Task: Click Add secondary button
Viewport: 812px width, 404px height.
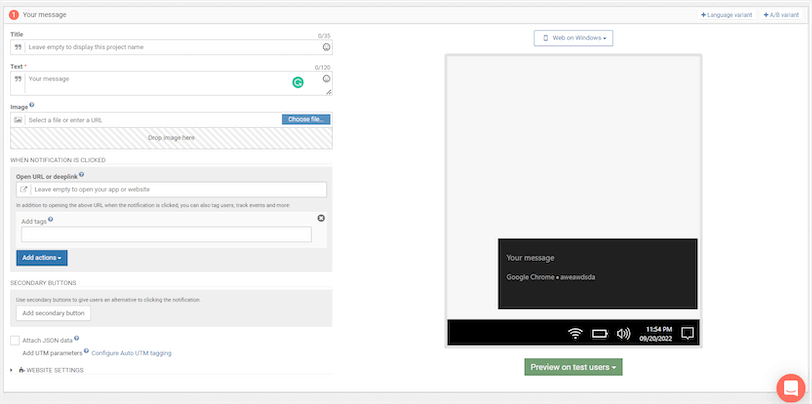Action: (x=53, y=313)
